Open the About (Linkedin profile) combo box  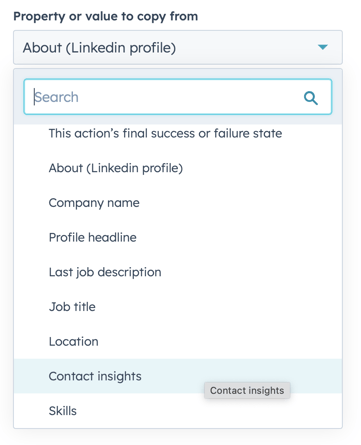pyautogui.click(x=178, y=47)
